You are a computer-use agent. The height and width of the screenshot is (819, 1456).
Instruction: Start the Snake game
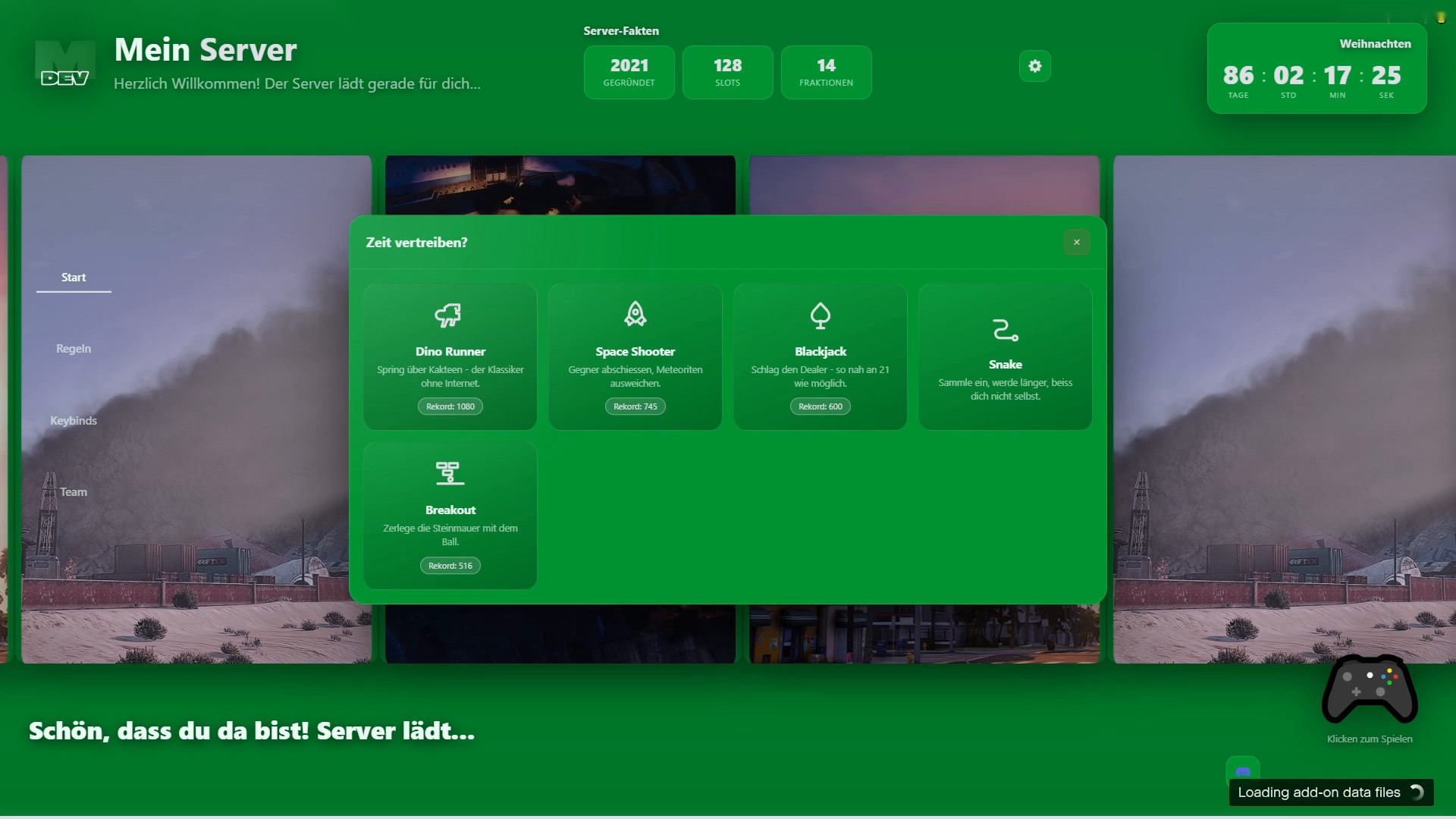click(x=1006, y=357)
